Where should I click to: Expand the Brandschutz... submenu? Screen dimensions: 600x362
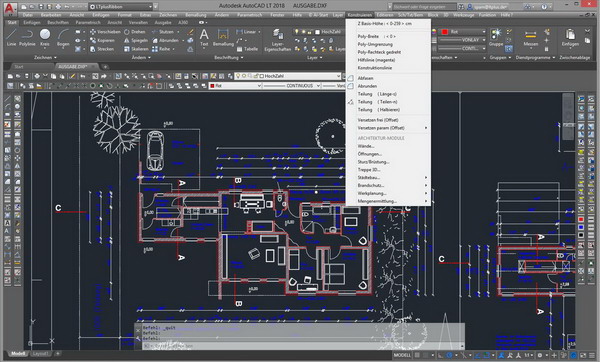click(x=388, y=185)
